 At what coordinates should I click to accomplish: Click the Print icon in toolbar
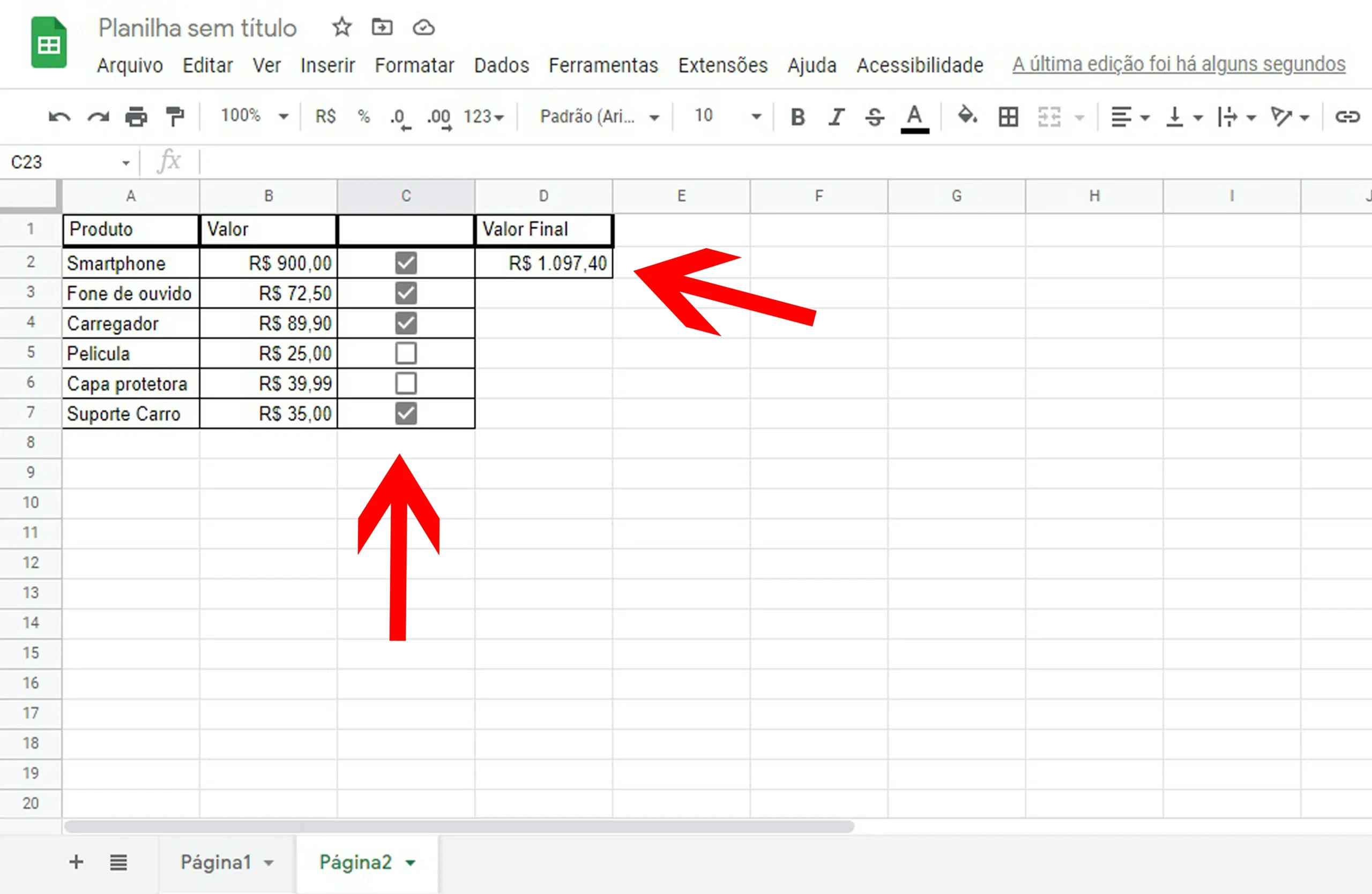pos(136,117)
